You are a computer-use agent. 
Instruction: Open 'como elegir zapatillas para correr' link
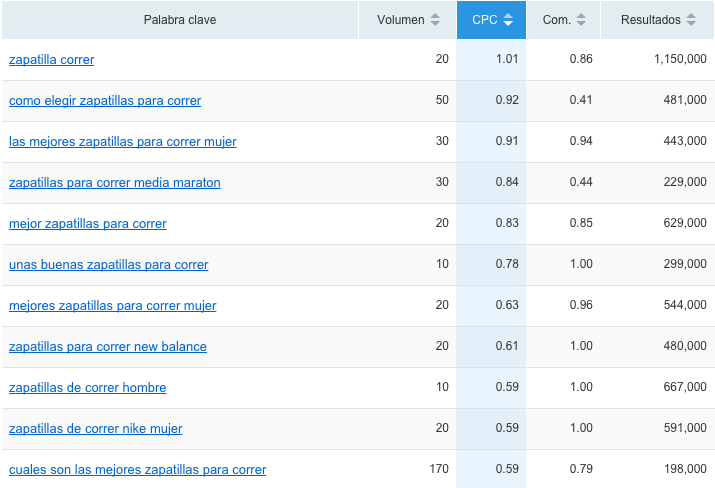(105, 101)
